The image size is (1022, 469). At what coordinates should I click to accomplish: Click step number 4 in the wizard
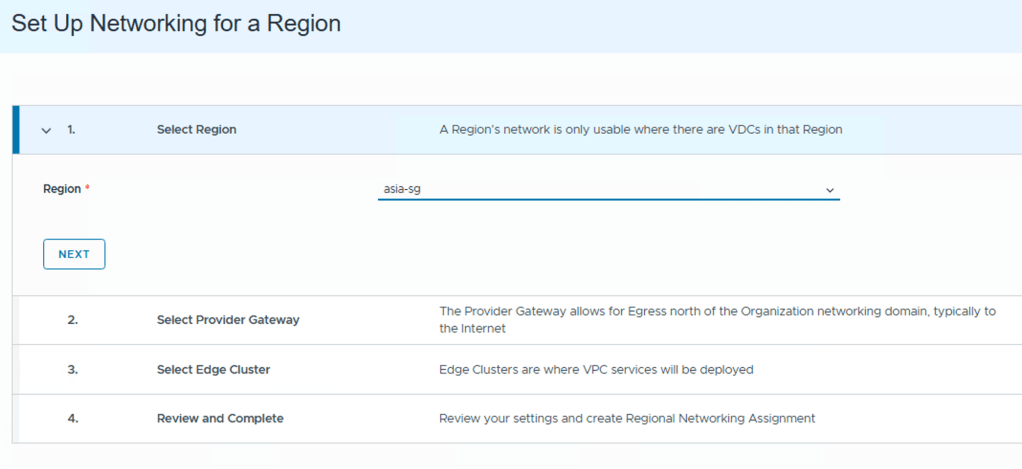pos(72,418)
